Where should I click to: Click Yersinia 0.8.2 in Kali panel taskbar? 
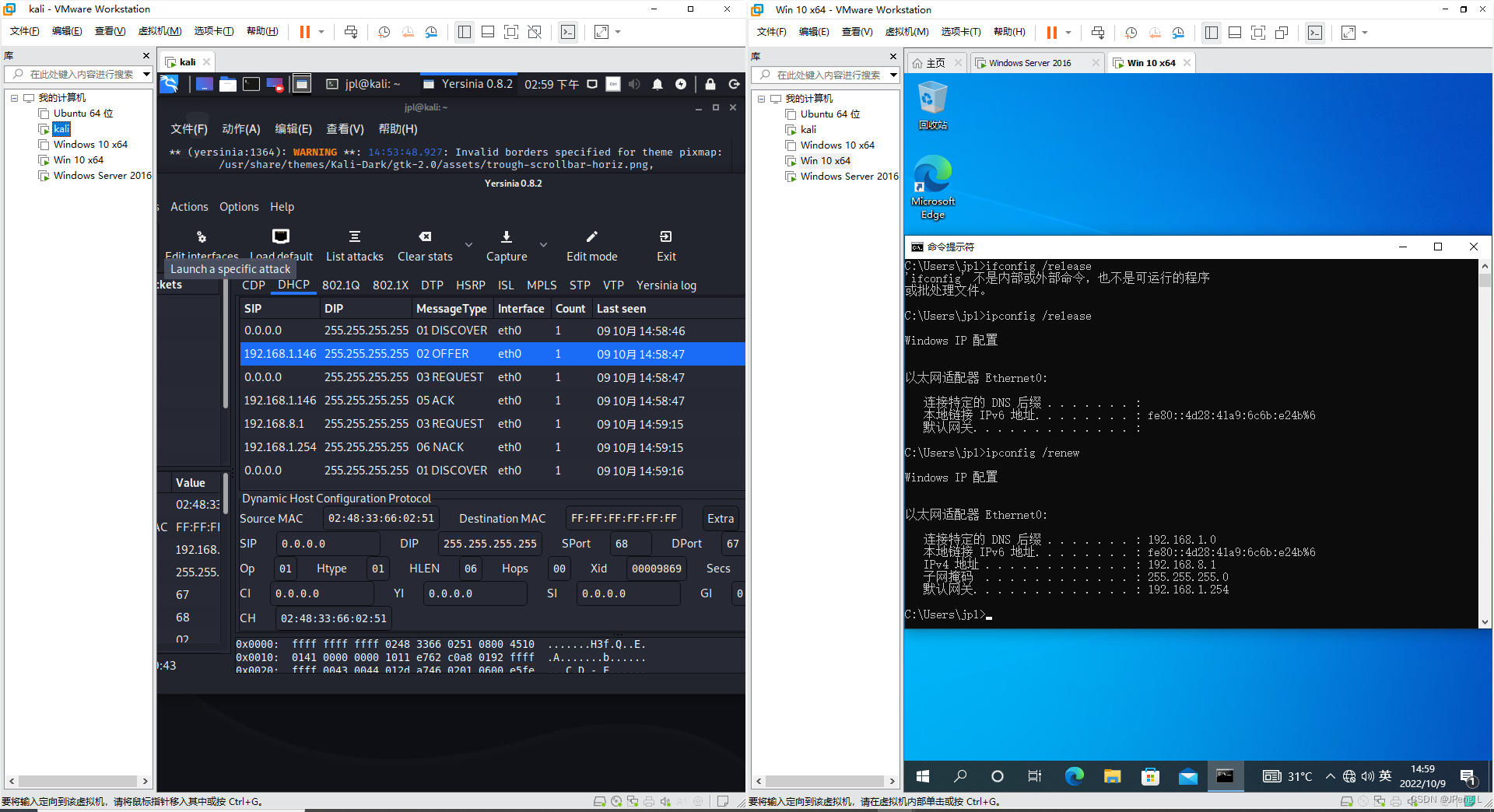click(468, 84)
